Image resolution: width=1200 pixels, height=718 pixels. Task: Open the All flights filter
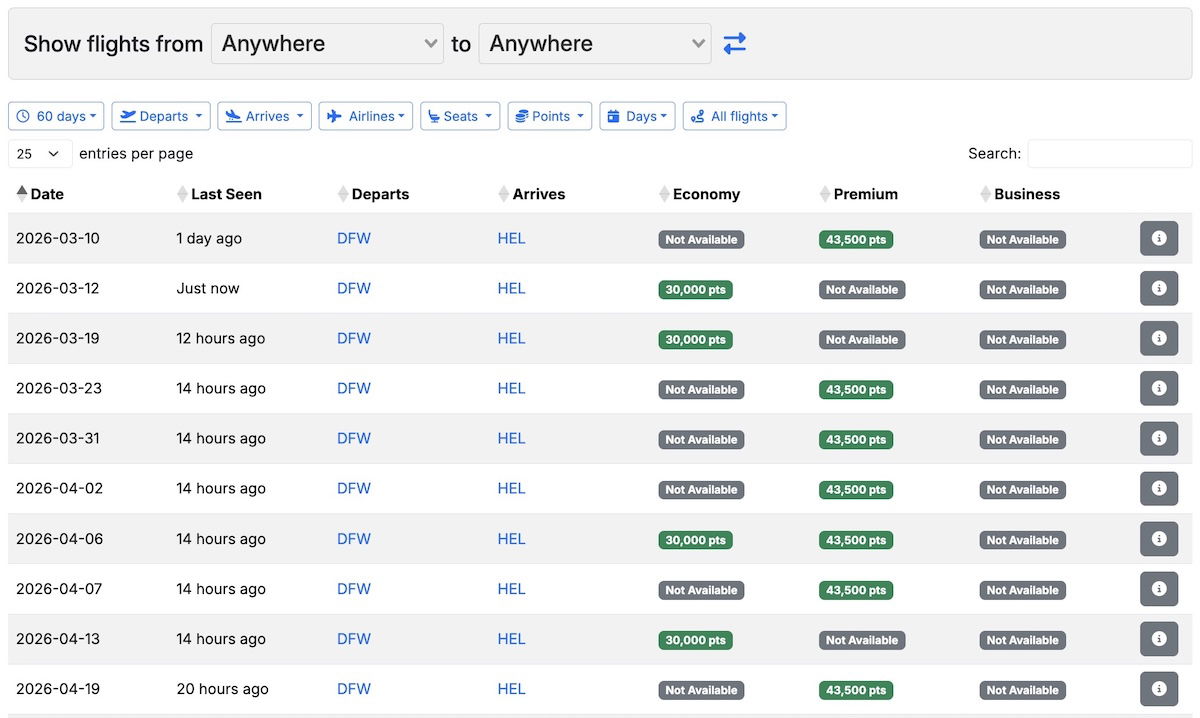735,116
